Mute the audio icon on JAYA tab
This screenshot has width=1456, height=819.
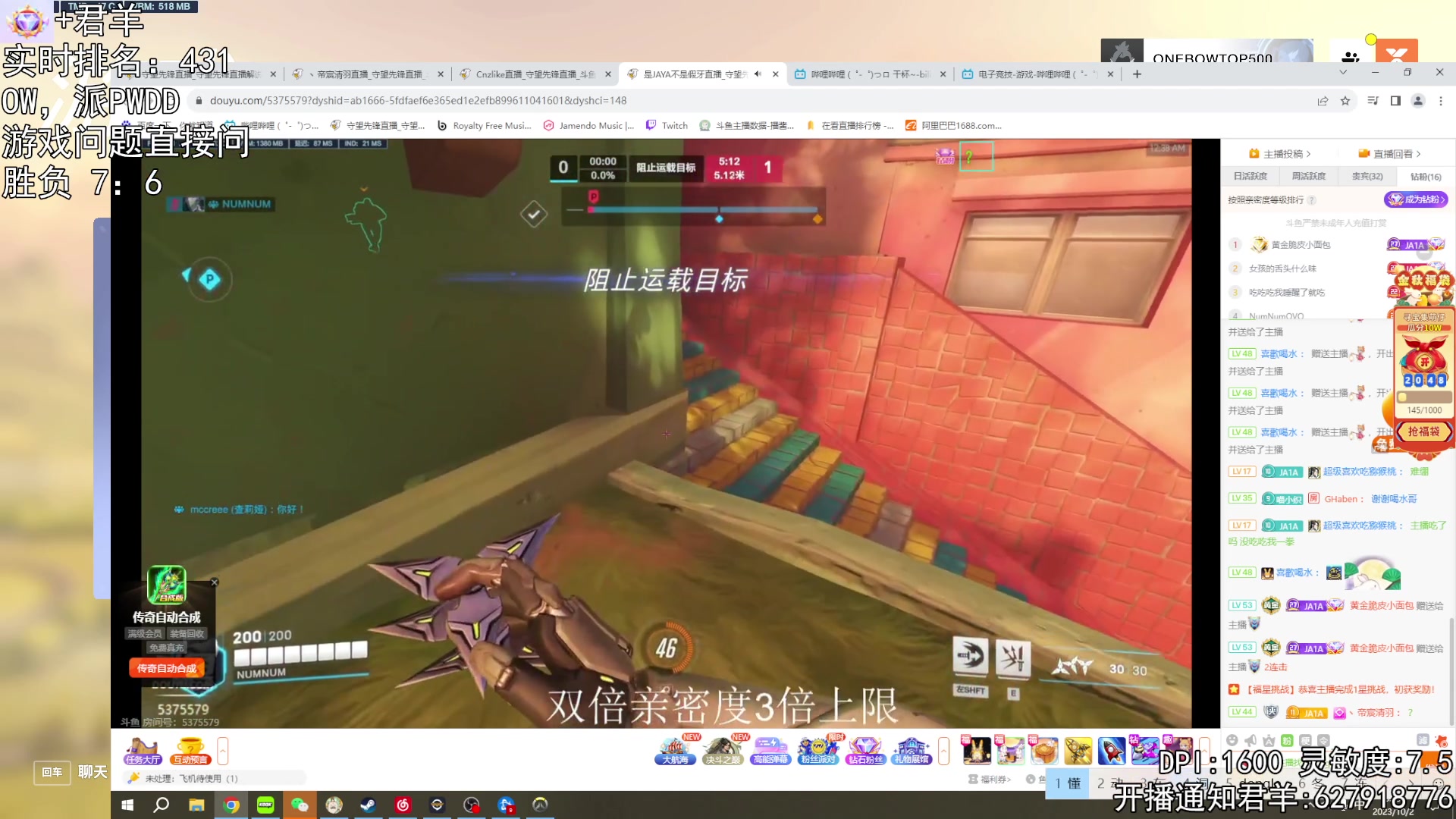pos(758,74)
